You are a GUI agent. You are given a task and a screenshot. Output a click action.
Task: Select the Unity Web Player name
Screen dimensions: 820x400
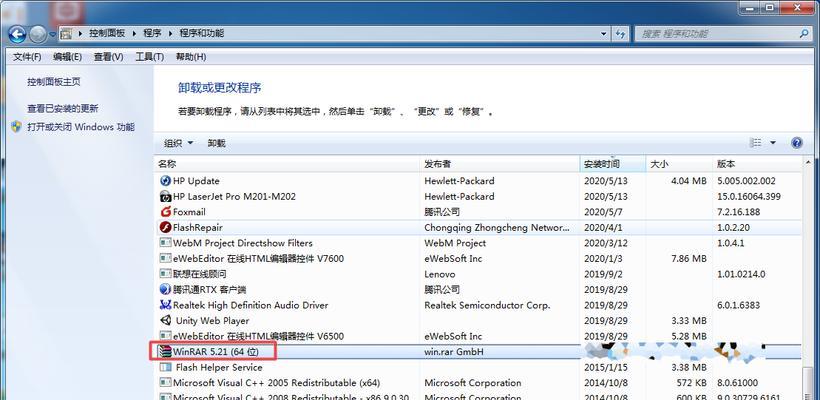[212, 321]
